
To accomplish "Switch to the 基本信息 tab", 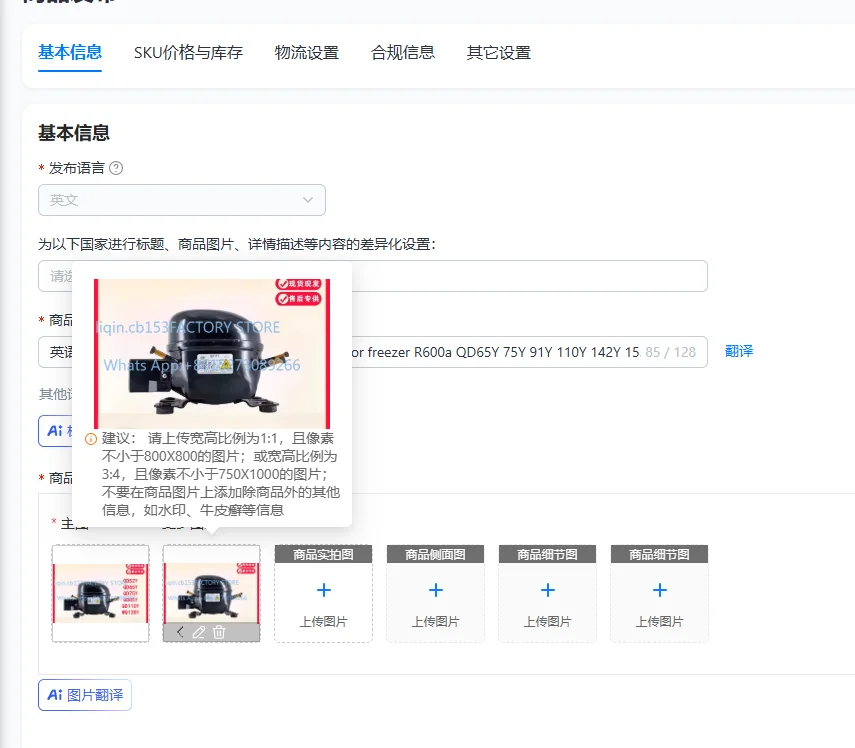I will 70,52.
